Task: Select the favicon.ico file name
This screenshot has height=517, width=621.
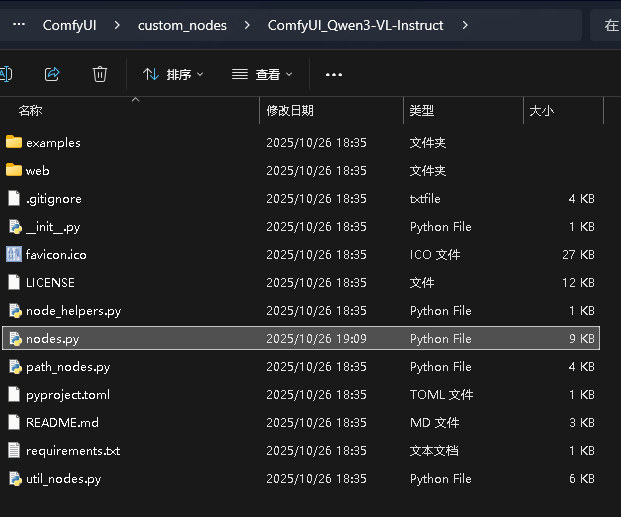Action: 56,255
